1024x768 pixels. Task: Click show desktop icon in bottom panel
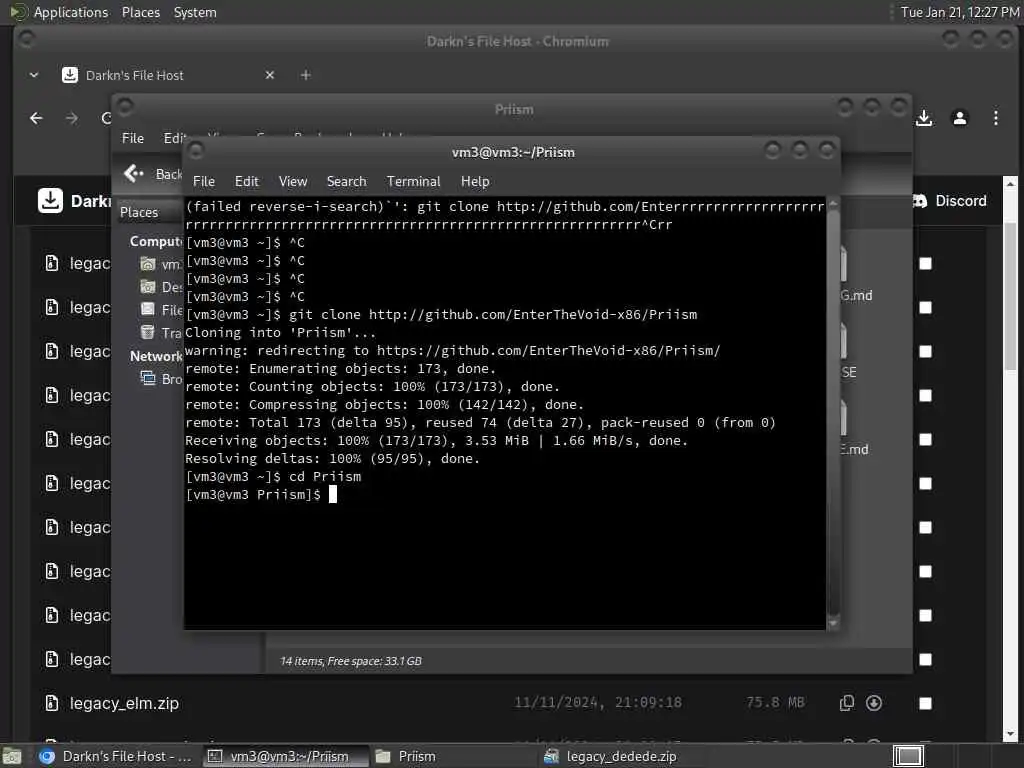12,756
